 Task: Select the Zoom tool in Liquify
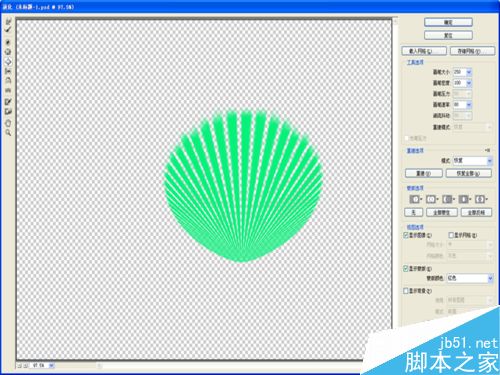[8, 133]
